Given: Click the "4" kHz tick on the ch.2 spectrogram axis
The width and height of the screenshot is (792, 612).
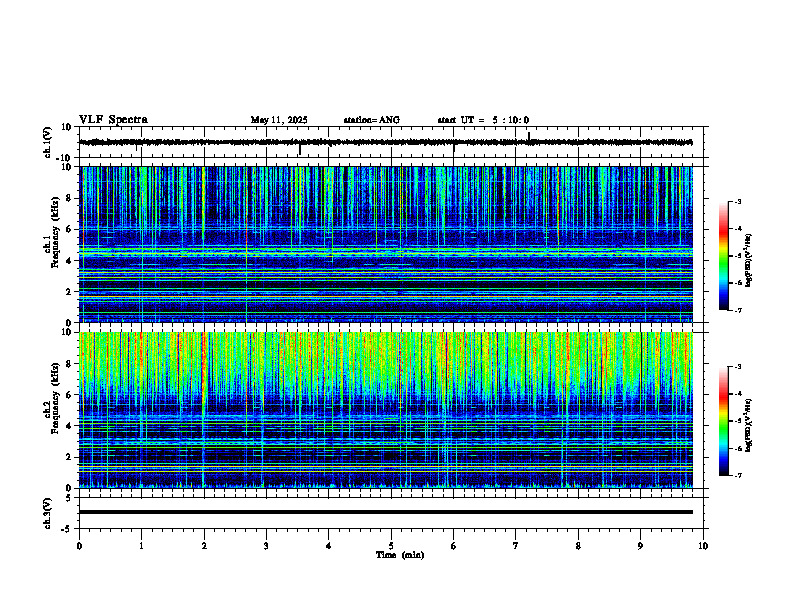Looking at the screenshot, I should tap(70, 426).
